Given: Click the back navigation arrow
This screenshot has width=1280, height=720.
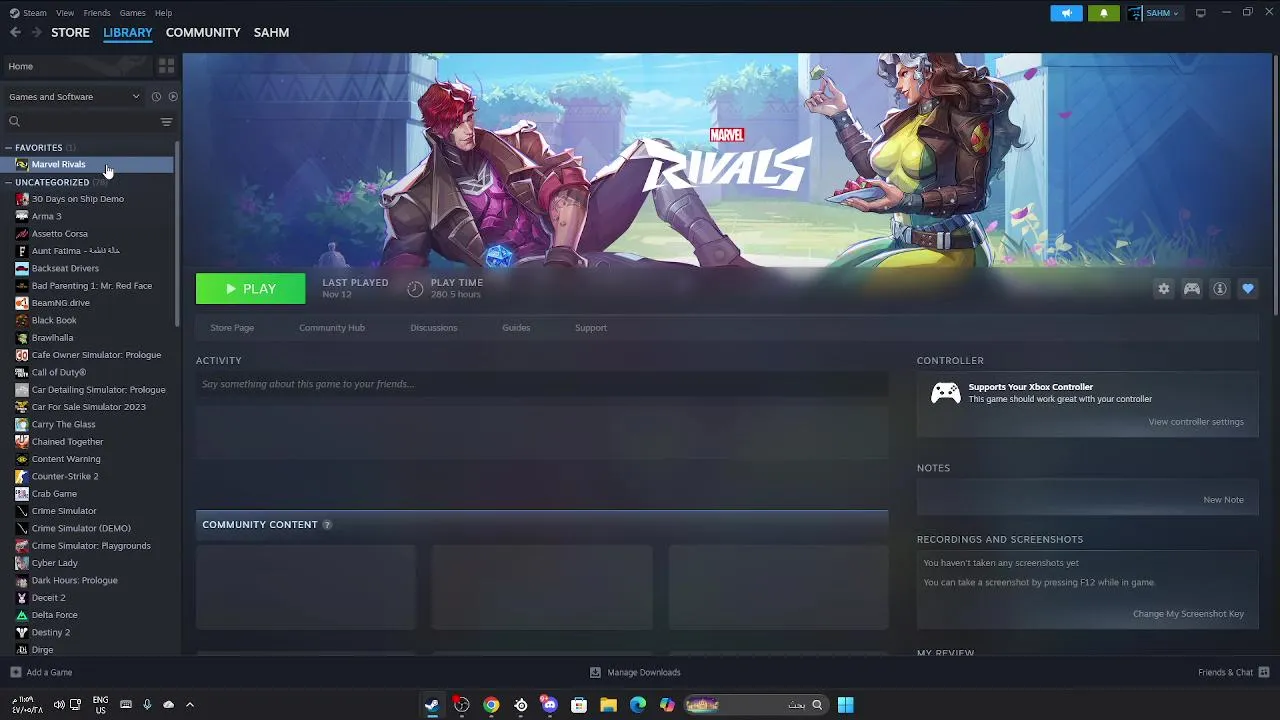Looking at the screenshot, I should click(x=15, y=32).
